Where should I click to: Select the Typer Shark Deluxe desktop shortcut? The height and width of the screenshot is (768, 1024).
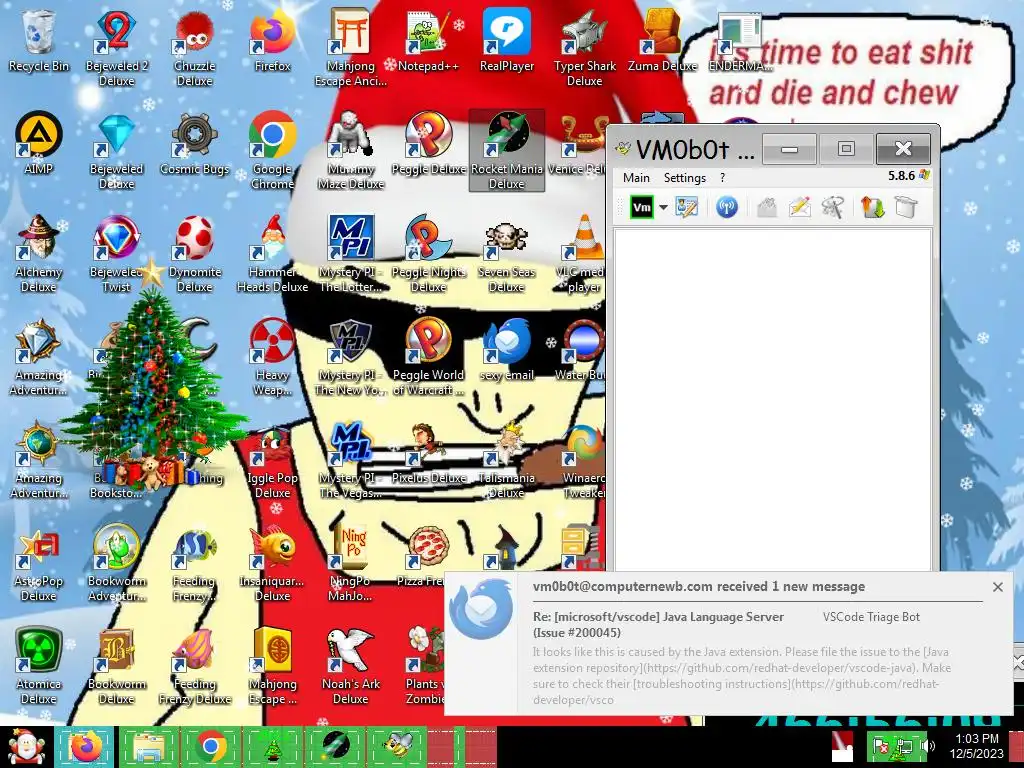click(584, 47)
